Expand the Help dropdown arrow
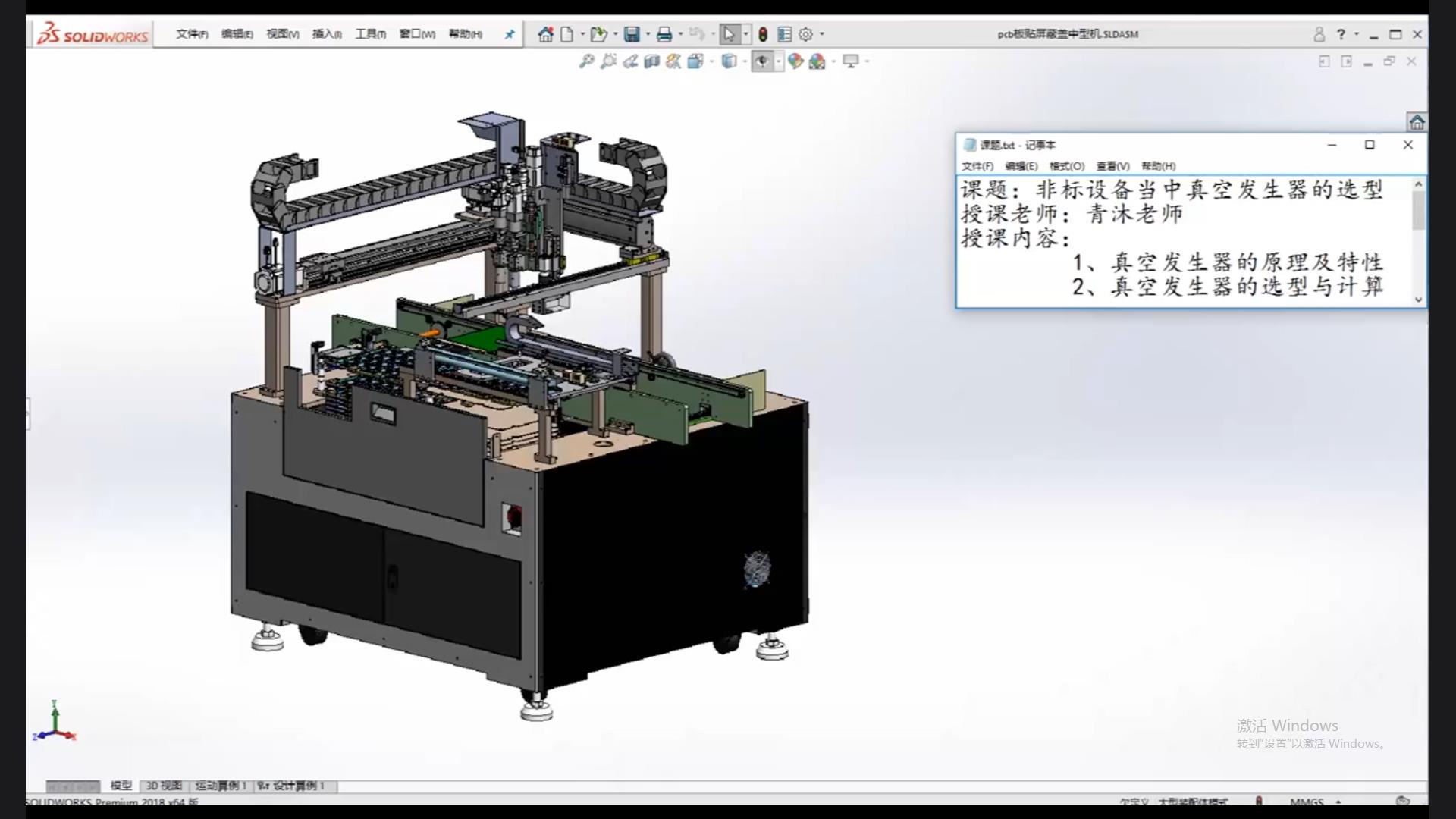1456x819 pixels. (1357, 34)
